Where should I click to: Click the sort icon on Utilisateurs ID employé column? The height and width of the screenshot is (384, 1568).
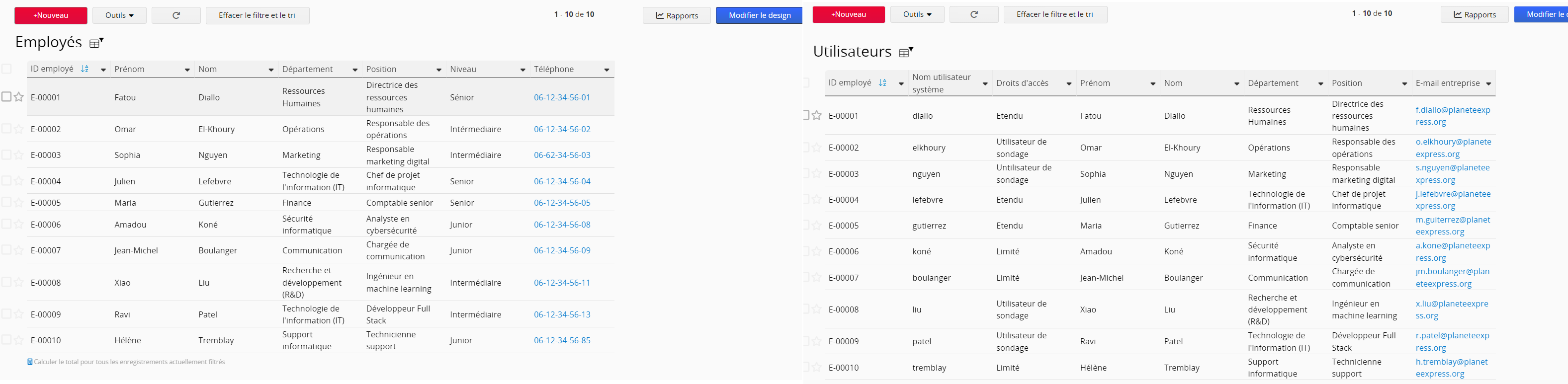[882, 83]
